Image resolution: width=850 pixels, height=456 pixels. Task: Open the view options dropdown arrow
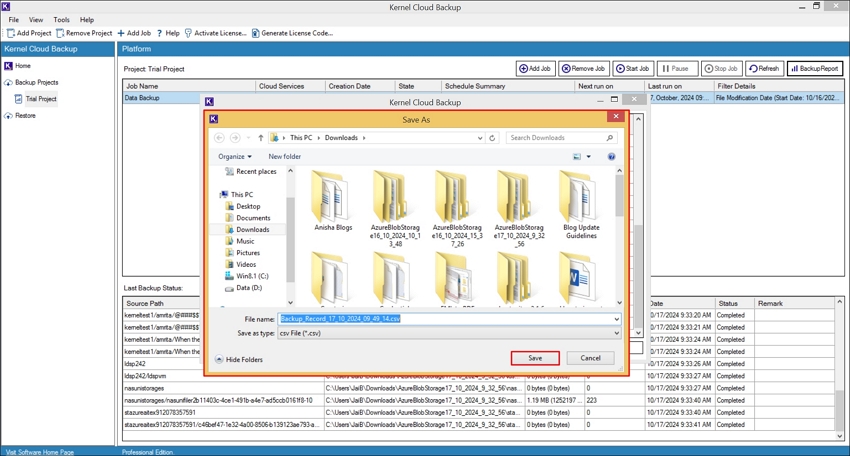pos(589,157)
